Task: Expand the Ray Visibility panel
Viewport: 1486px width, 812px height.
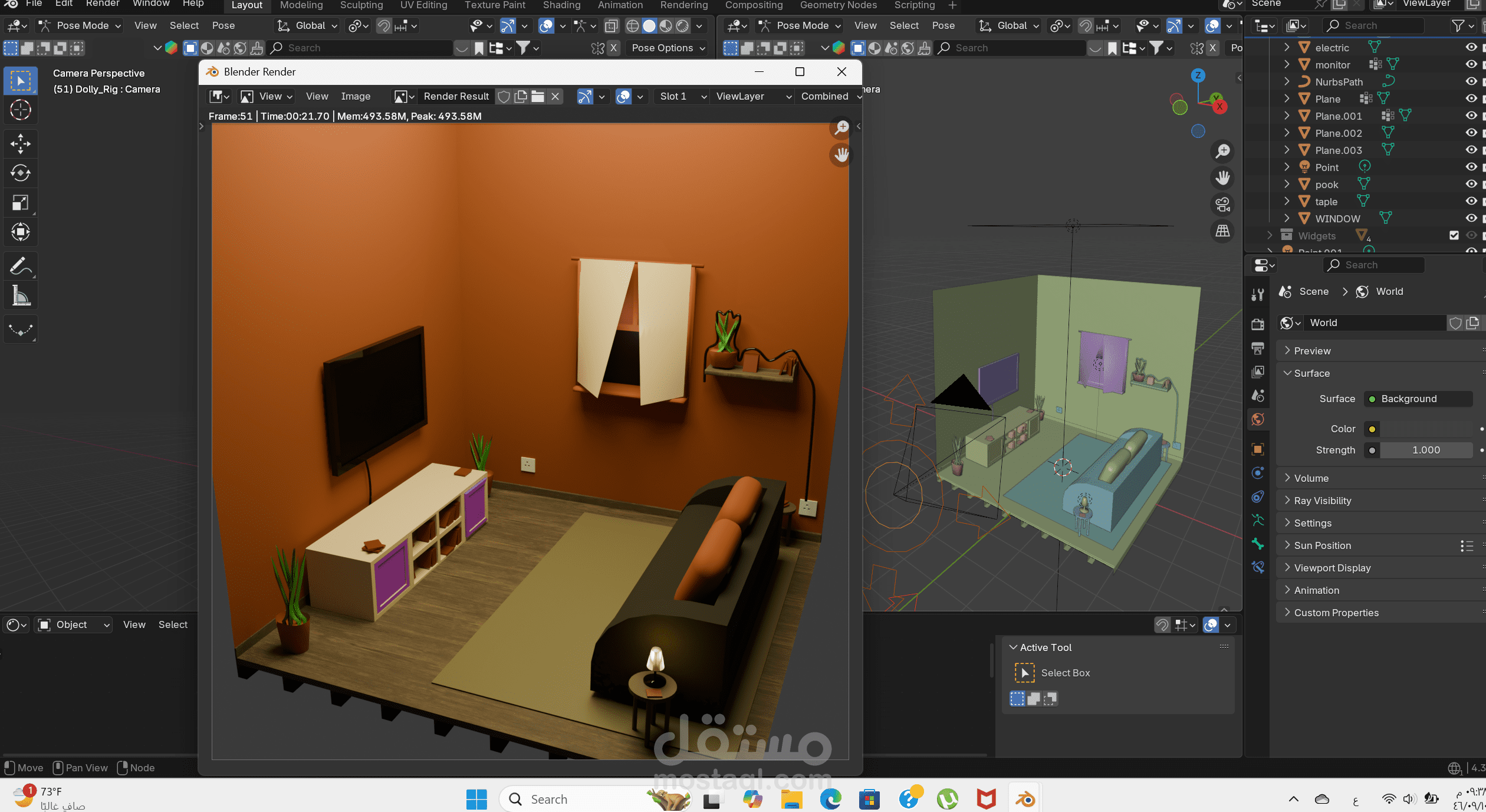Action: pos(1322,501)
